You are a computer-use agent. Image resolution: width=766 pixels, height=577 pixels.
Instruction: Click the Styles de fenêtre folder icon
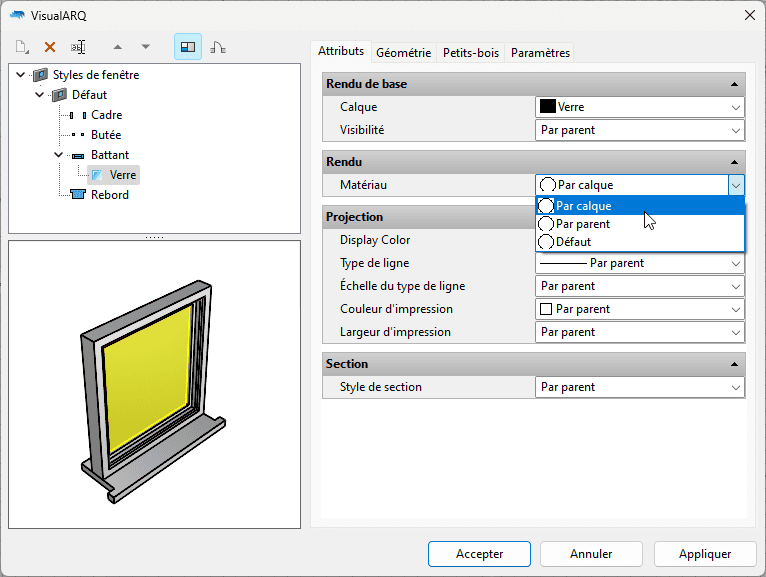click(40, 75)
